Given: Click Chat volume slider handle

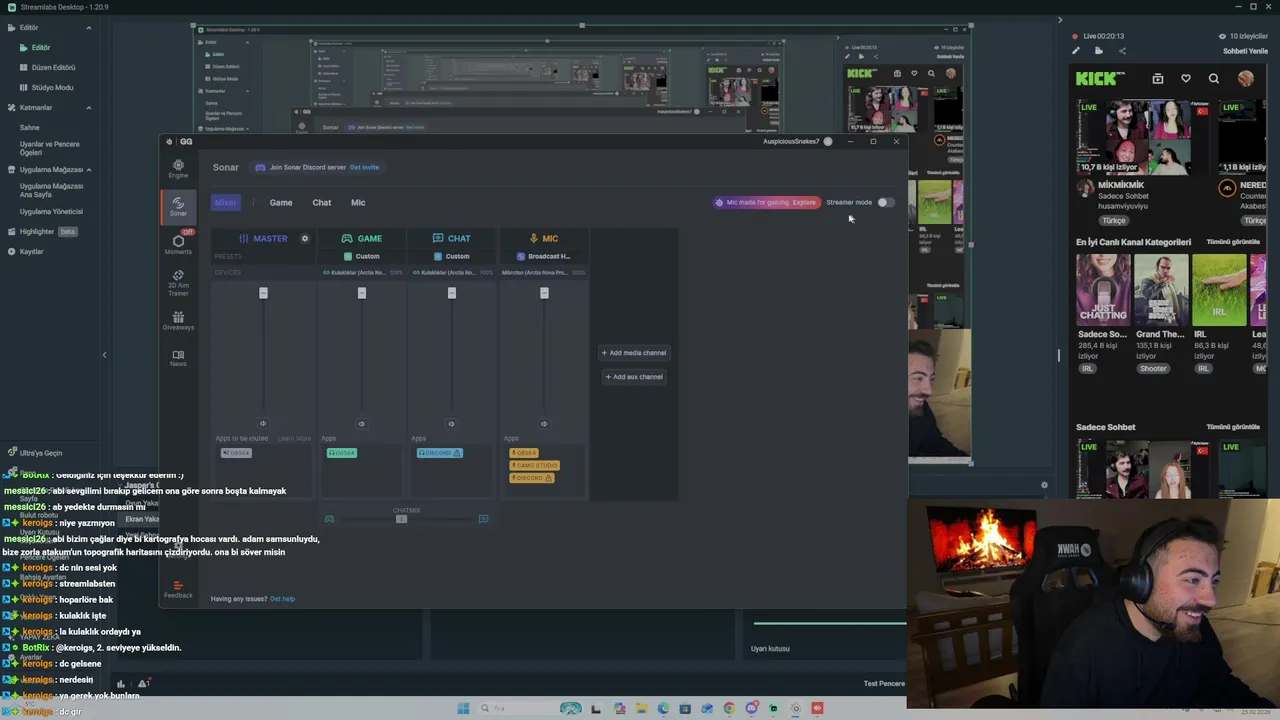Looking at the screenshot, I should [451, 293].
